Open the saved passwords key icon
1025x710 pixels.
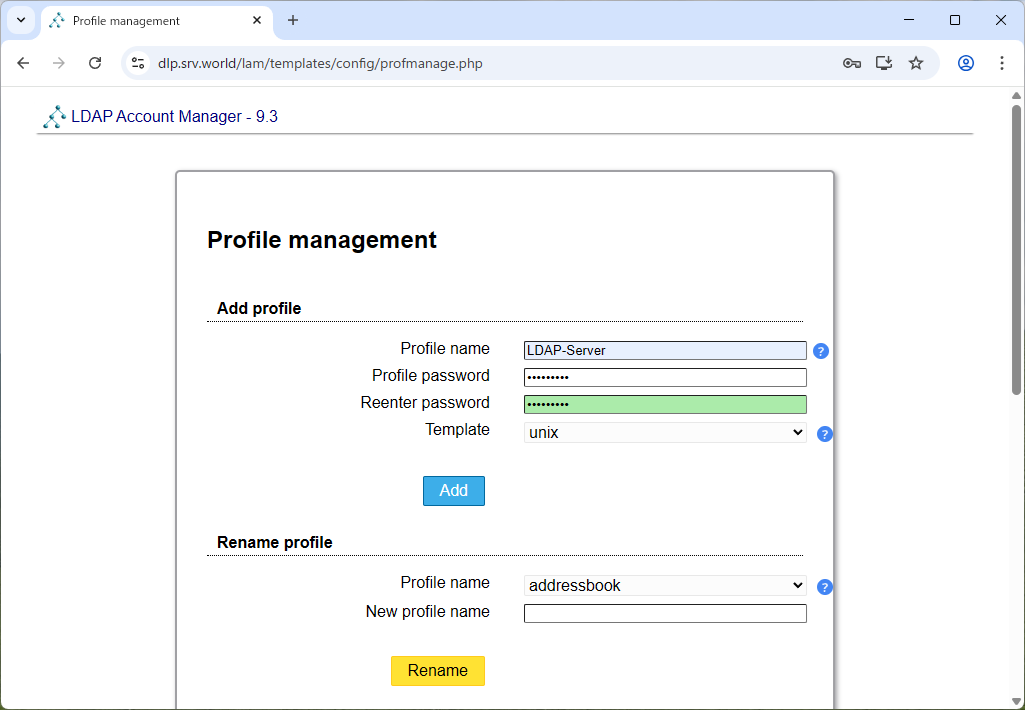click(x=851, y=63)
